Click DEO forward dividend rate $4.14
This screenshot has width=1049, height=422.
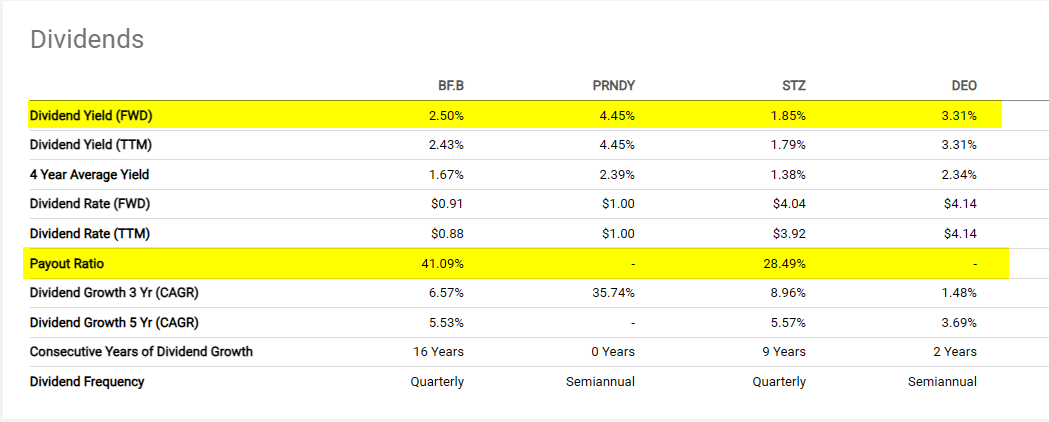(x=960, y=204)
